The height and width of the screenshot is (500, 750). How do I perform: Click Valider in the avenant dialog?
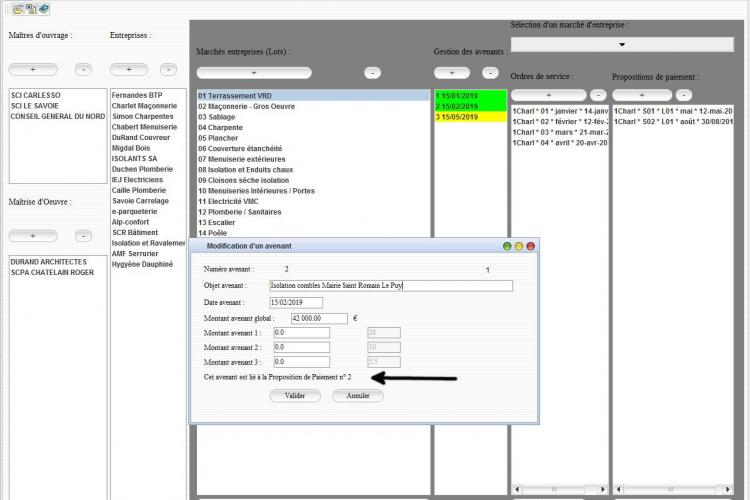[295, 396]
